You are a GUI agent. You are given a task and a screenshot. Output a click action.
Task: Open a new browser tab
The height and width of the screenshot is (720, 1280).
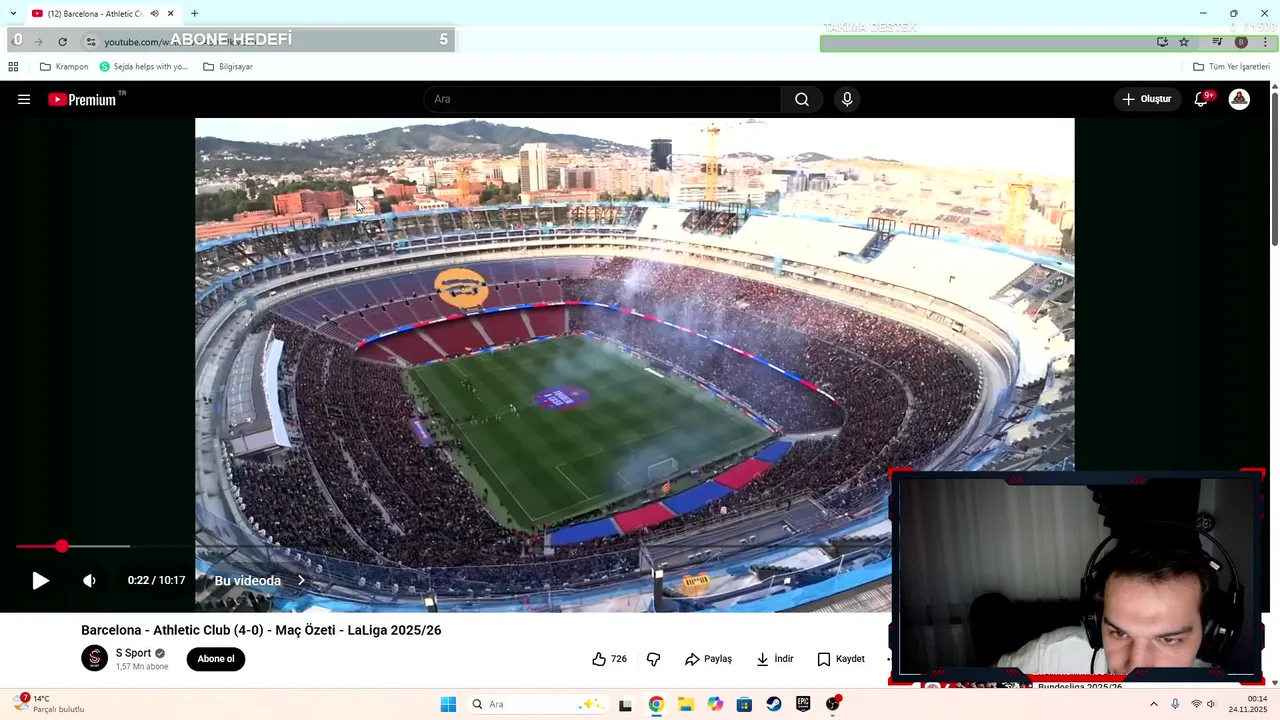click(194, 13)
